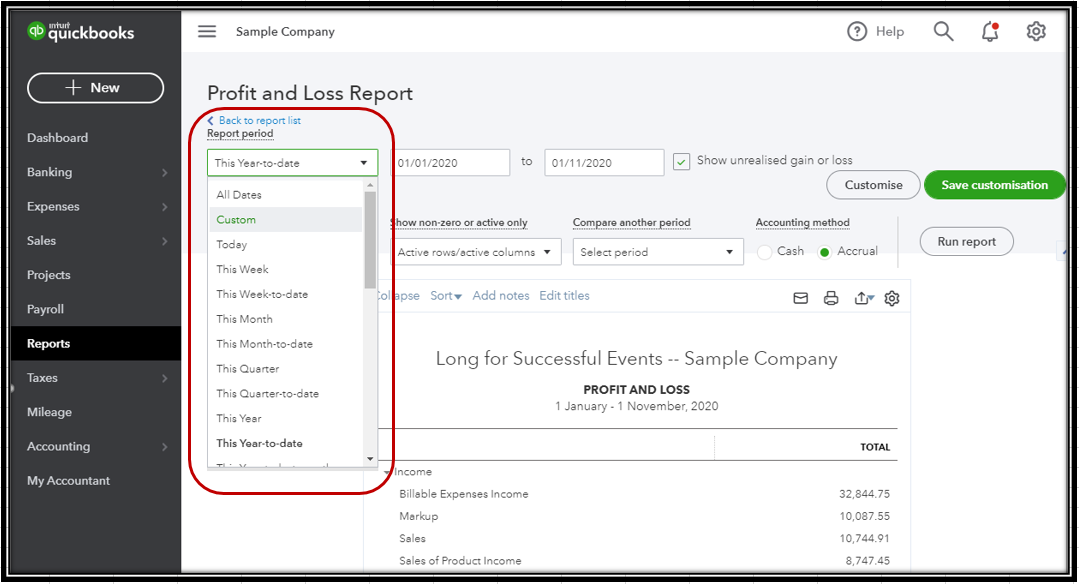
Task: Expand the Taxes sidebar submenu
Action: click(164, 378)
